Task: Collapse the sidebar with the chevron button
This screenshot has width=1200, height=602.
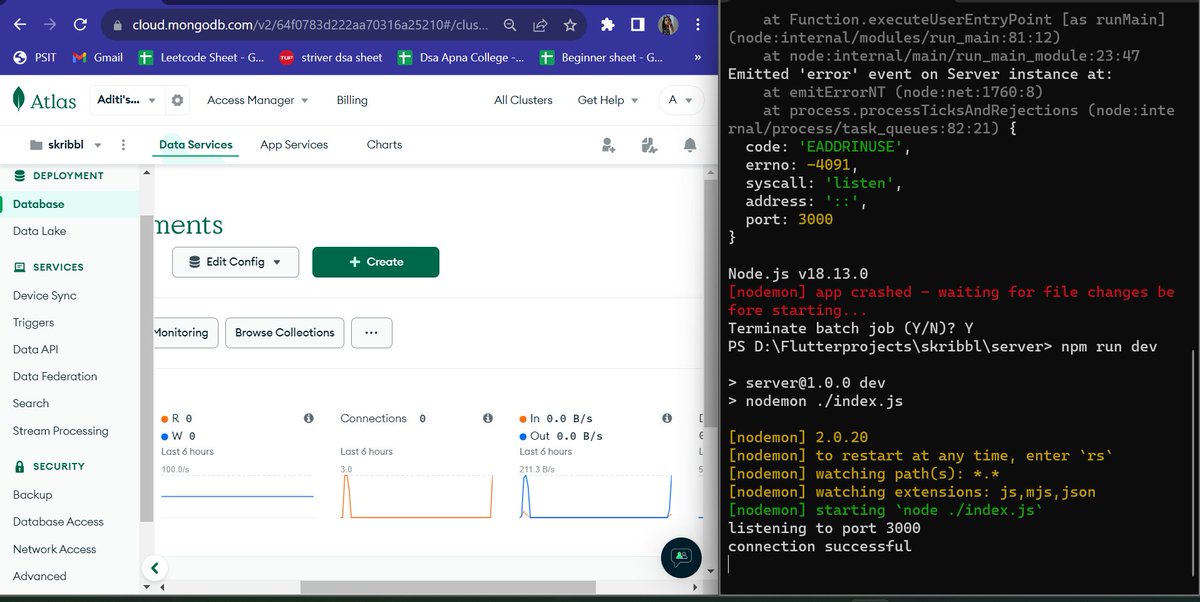Action: 154,569
